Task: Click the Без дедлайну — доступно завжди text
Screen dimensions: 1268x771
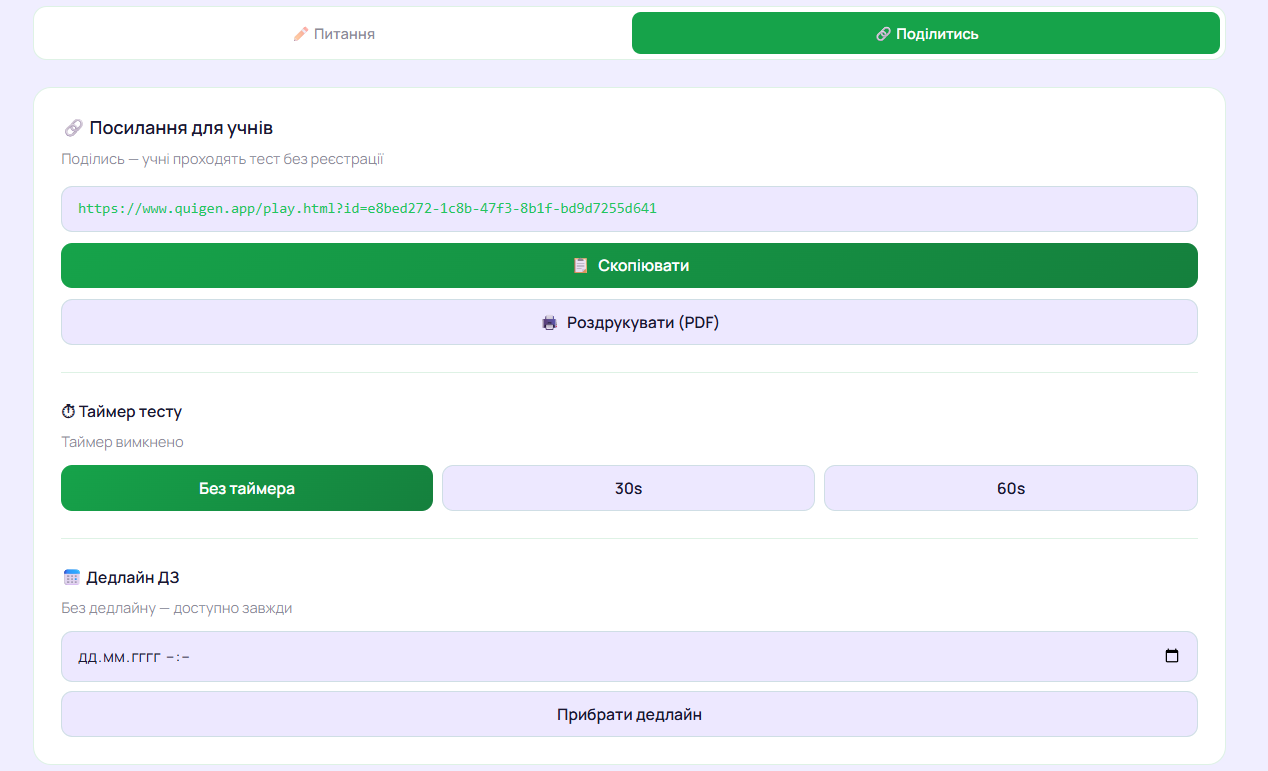Action: coord(177,608)
